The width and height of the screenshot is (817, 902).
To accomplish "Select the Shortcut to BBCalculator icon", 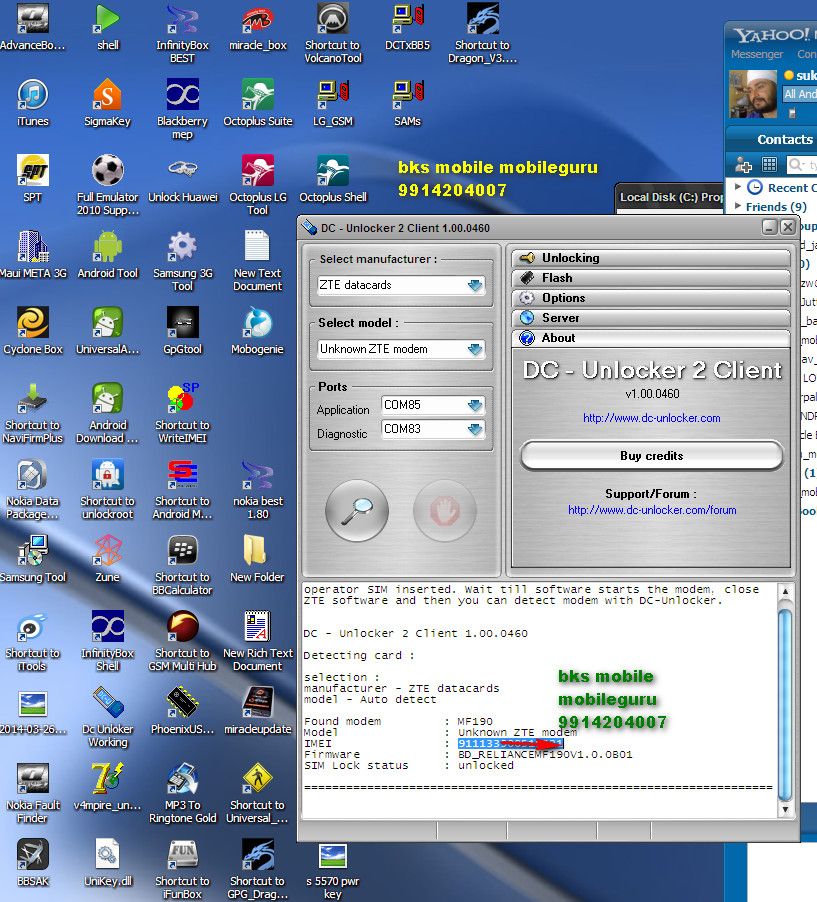I will tap(182, 565).
